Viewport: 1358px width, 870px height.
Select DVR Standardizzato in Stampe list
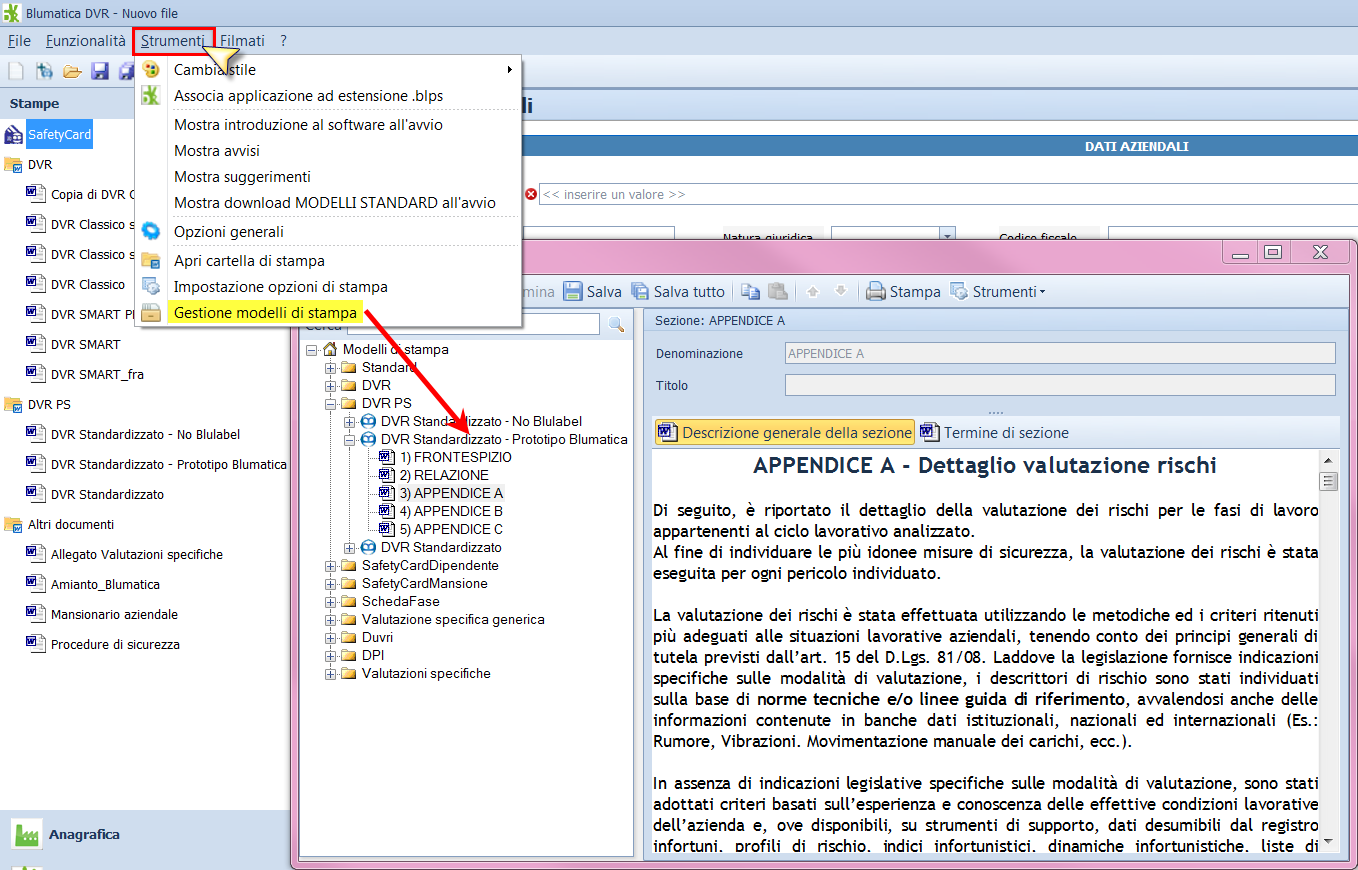pyautogui.click(x=107, y=494)
